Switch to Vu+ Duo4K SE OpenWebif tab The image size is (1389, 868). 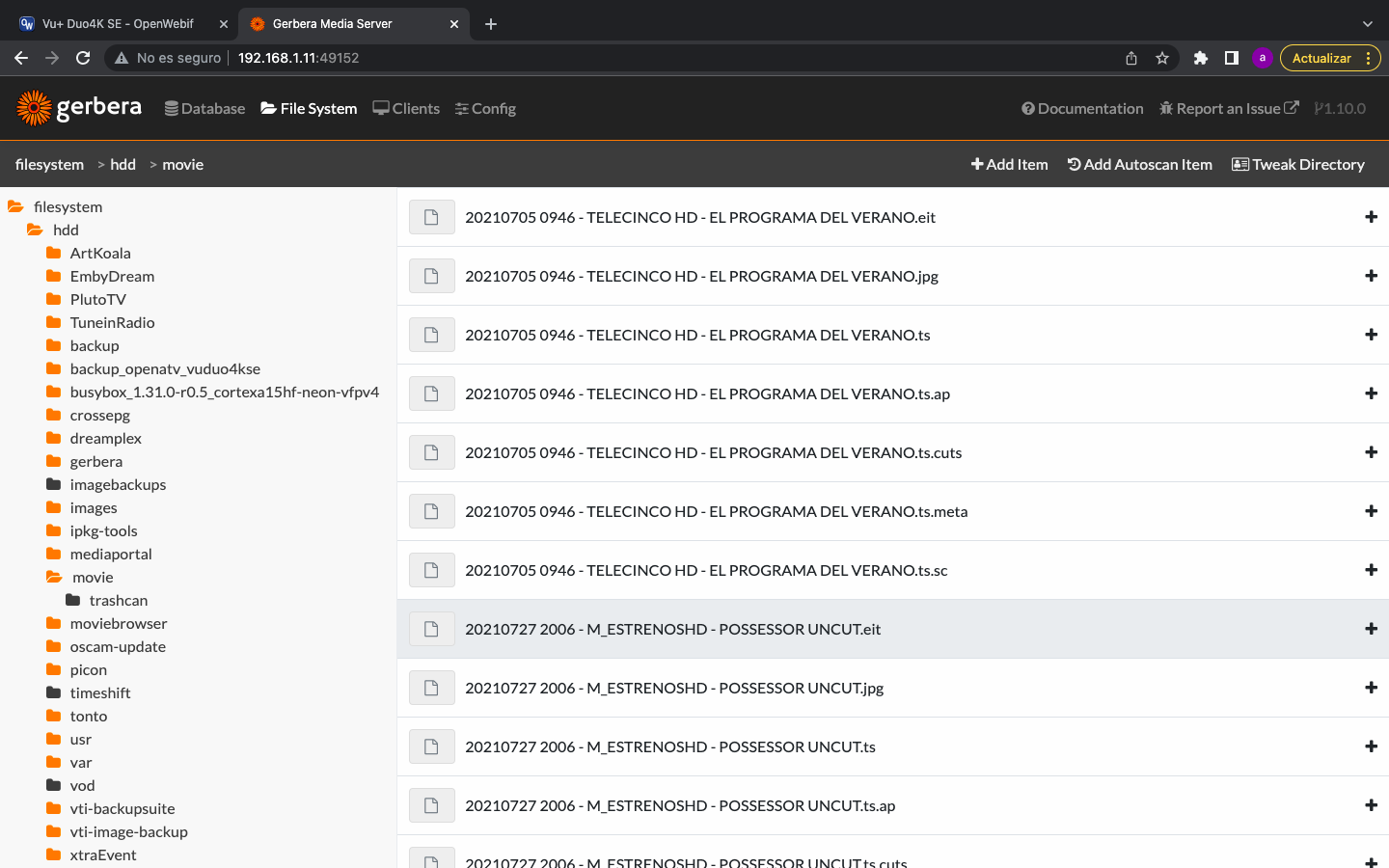click(118, 24)
